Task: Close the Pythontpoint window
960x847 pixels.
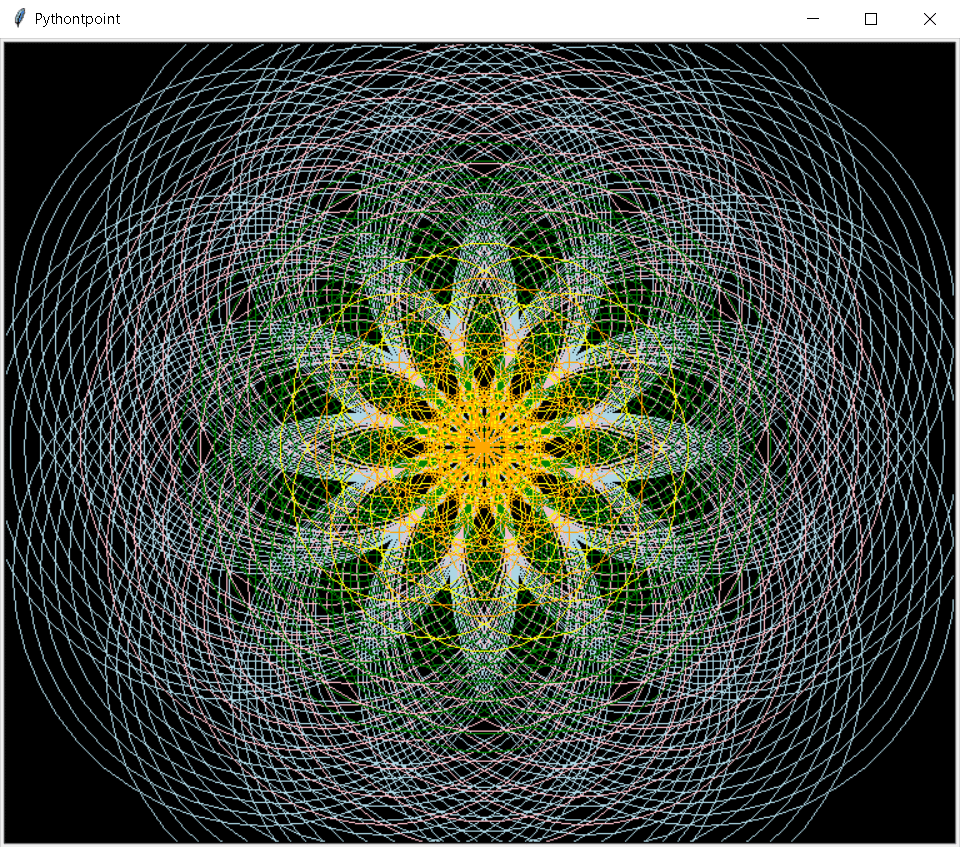Action: coord(929,19)
